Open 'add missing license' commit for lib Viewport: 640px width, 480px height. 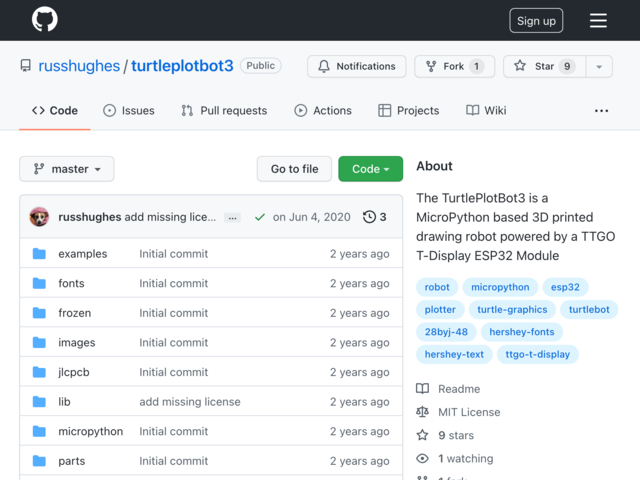[x=190, y=402]
